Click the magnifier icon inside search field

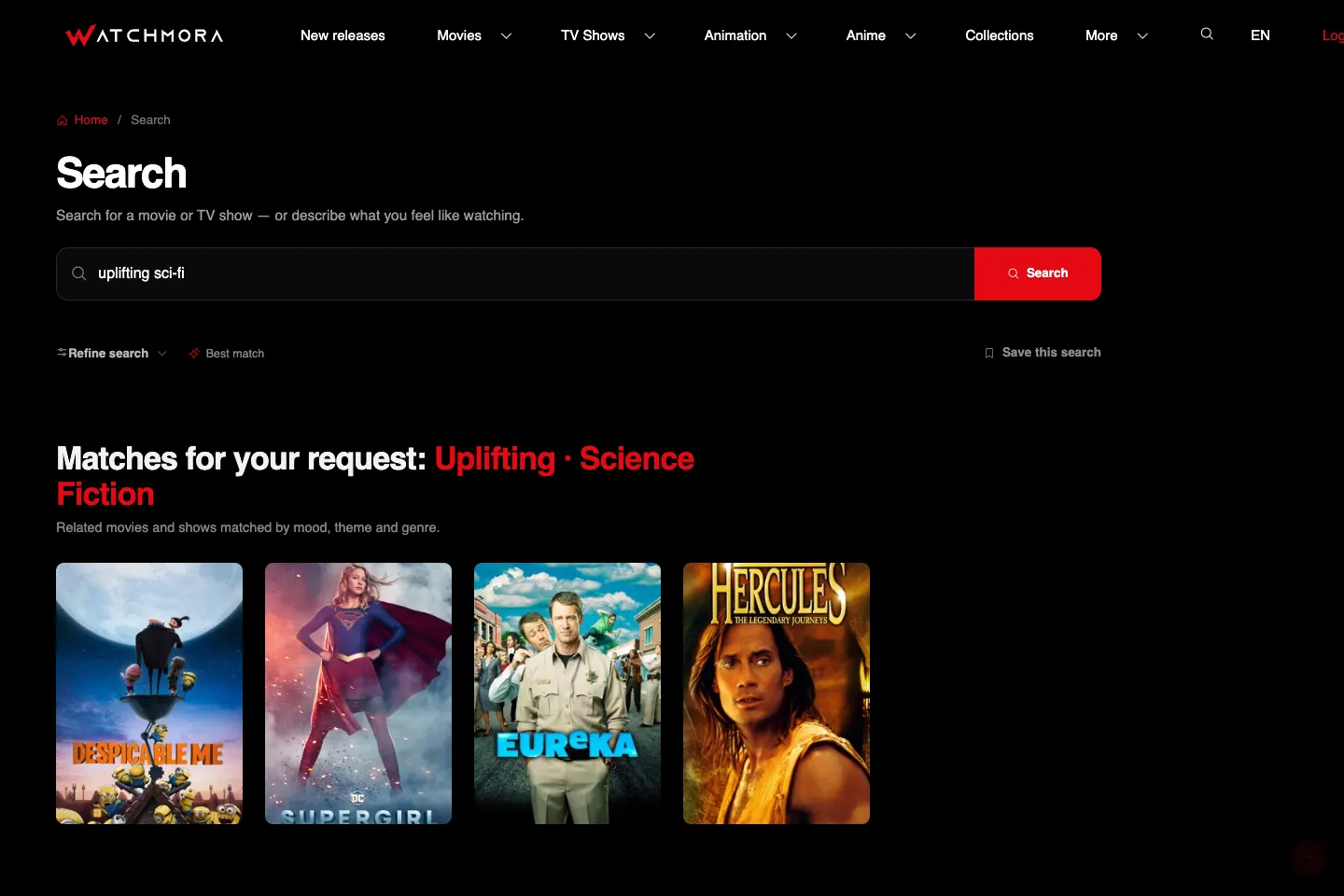pos(79,273)
